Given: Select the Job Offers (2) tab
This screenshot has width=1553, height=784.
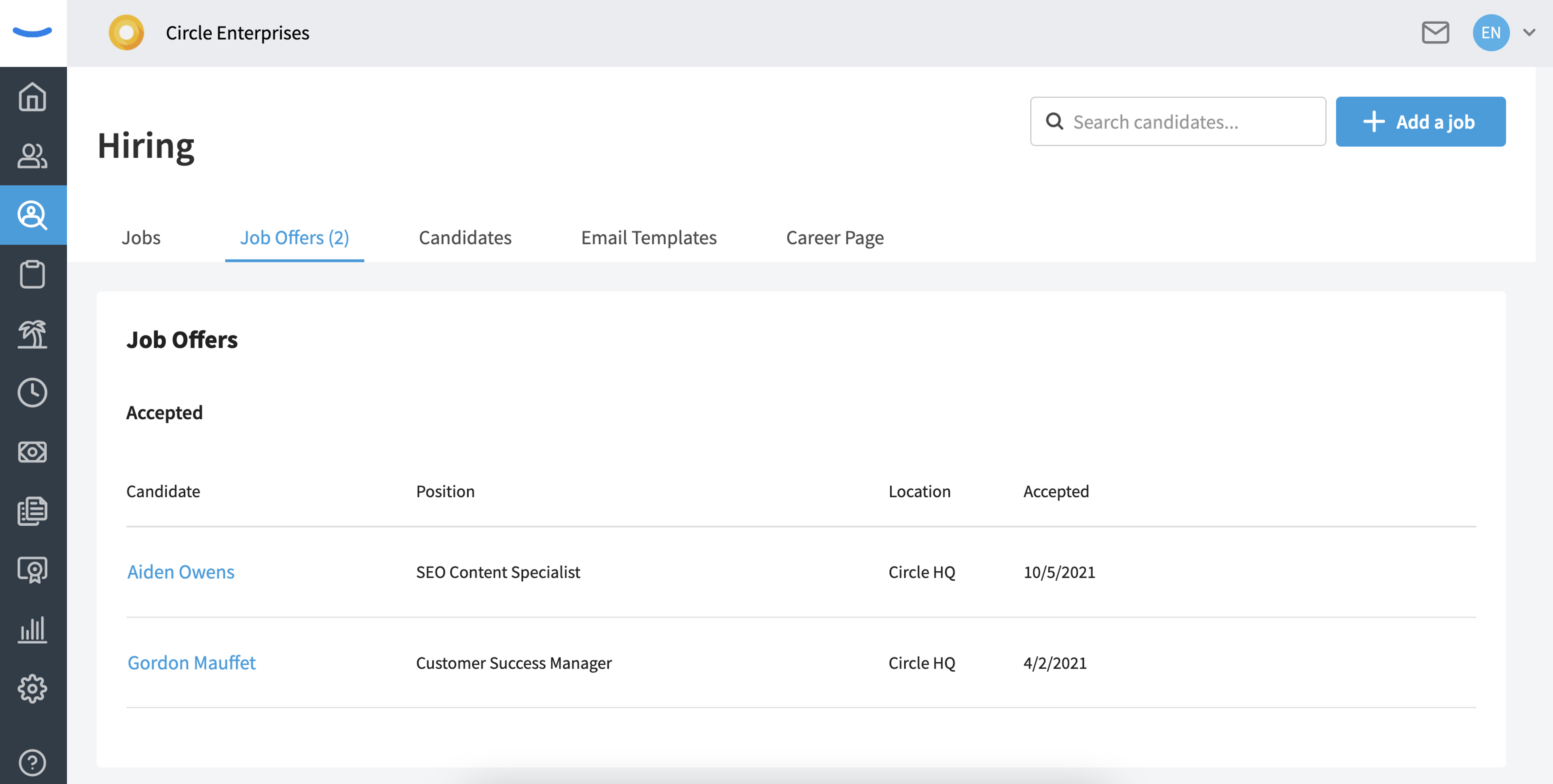Looking at the screenshot, I should (x=295, y=237).
